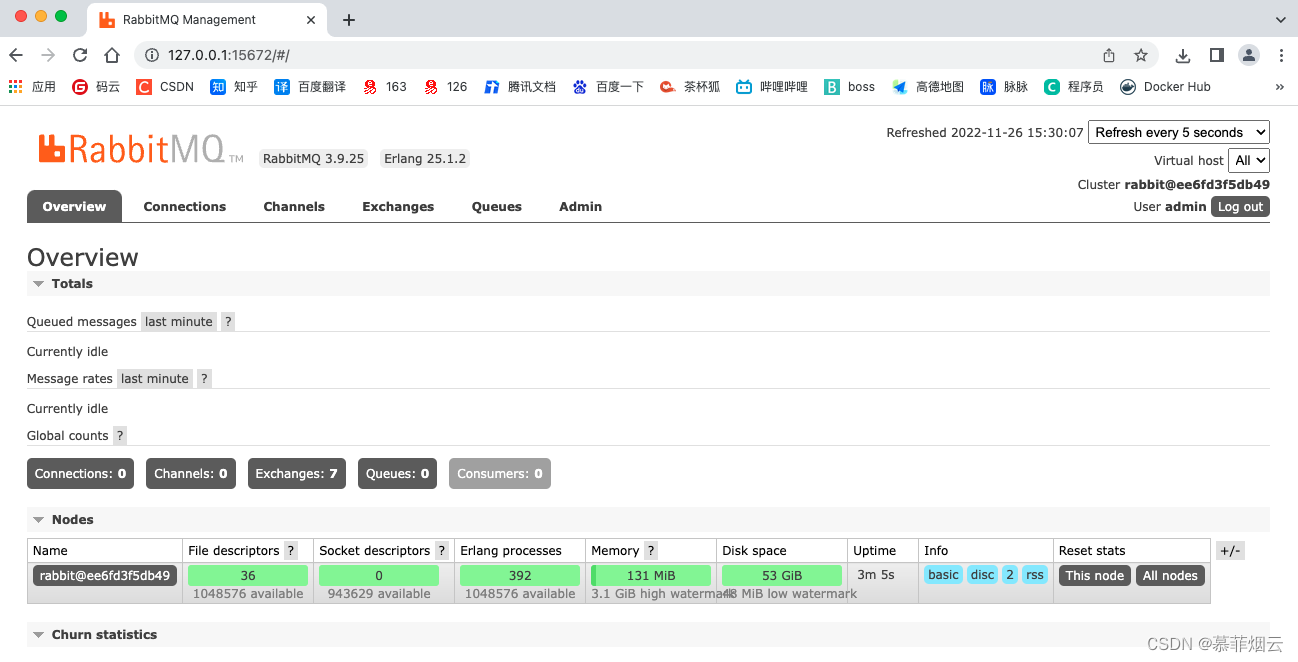Toggle reset stats to All nodes

[1170, 575]
